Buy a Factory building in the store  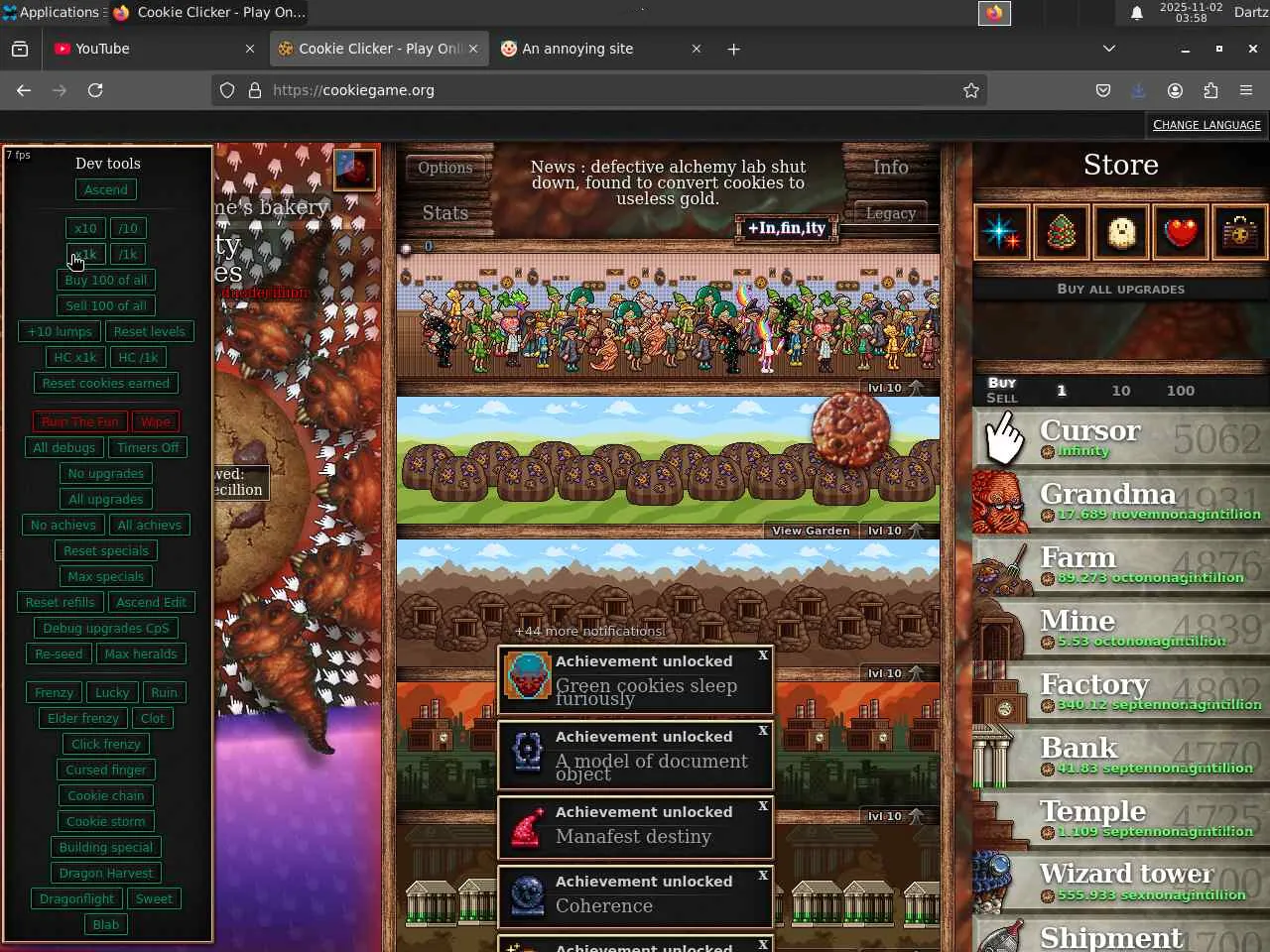[x=1121, y=691]
